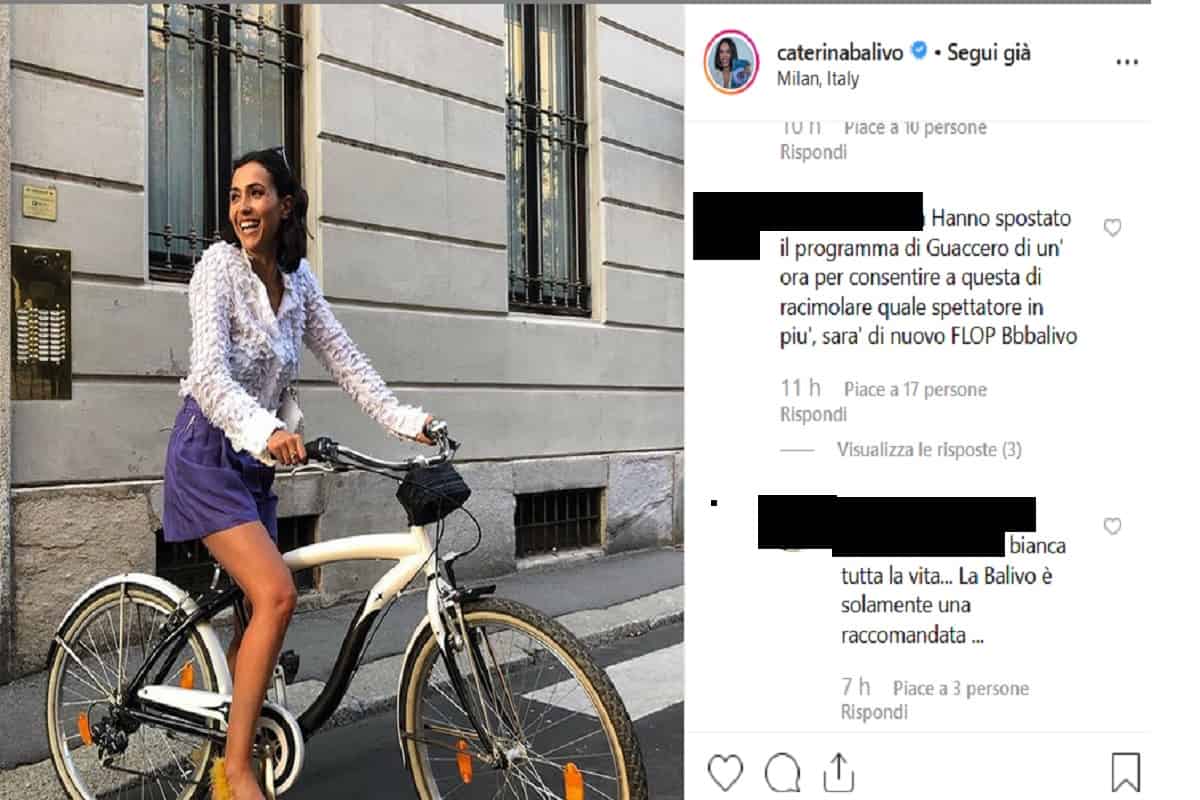Open the caterinabalivo username link

click(x=840, y=52)
